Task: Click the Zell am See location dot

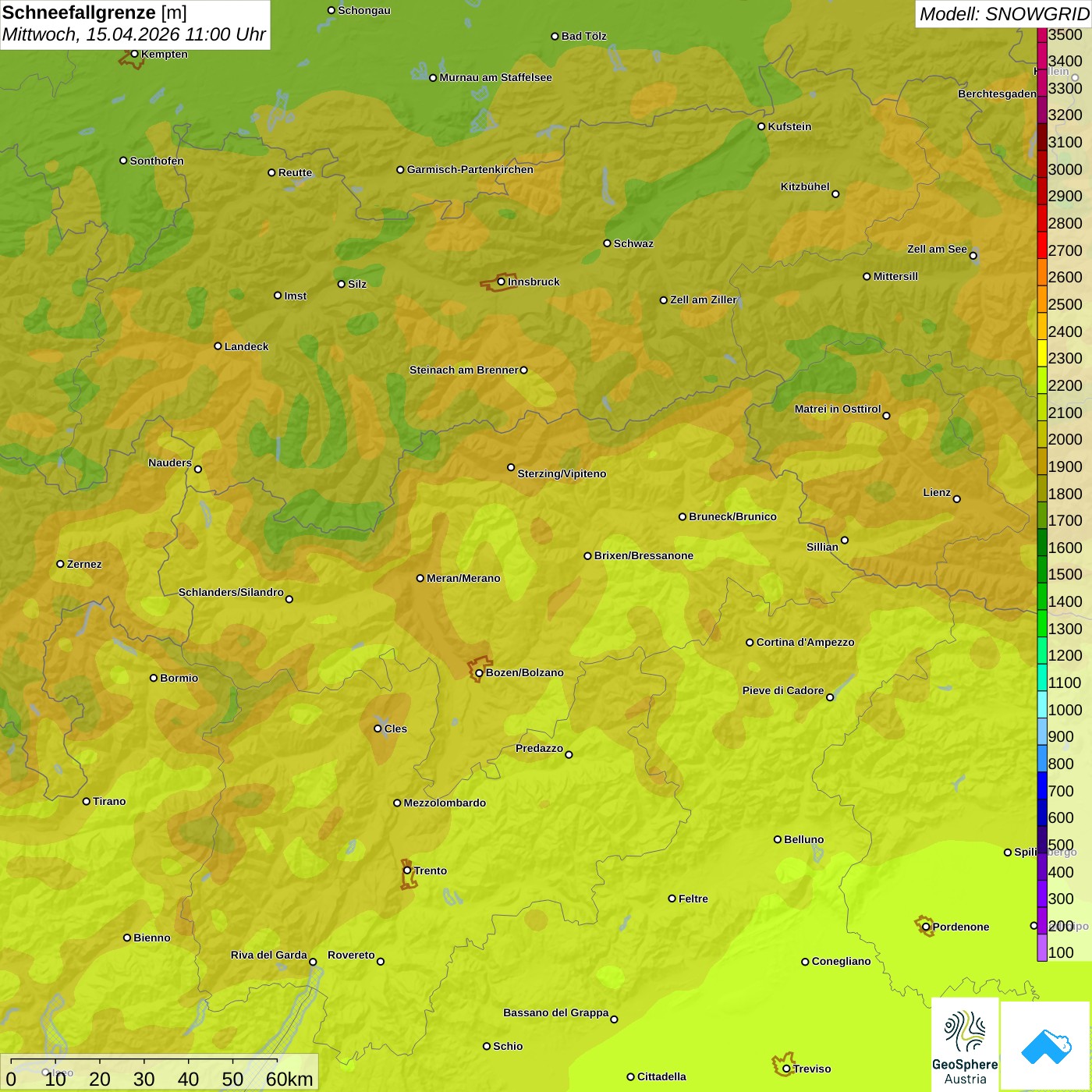Action: click(973, 255)
